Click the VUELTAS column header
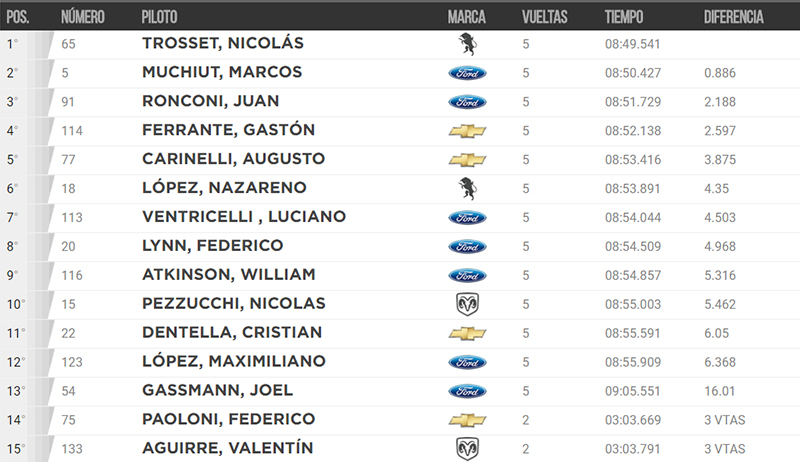This screenshot has width=800, height=462. (544, 17)
